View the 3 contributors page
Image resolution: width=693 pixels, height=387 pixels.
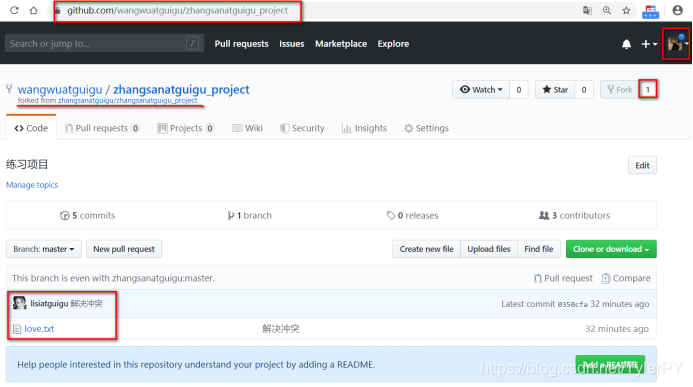point(575,215)
